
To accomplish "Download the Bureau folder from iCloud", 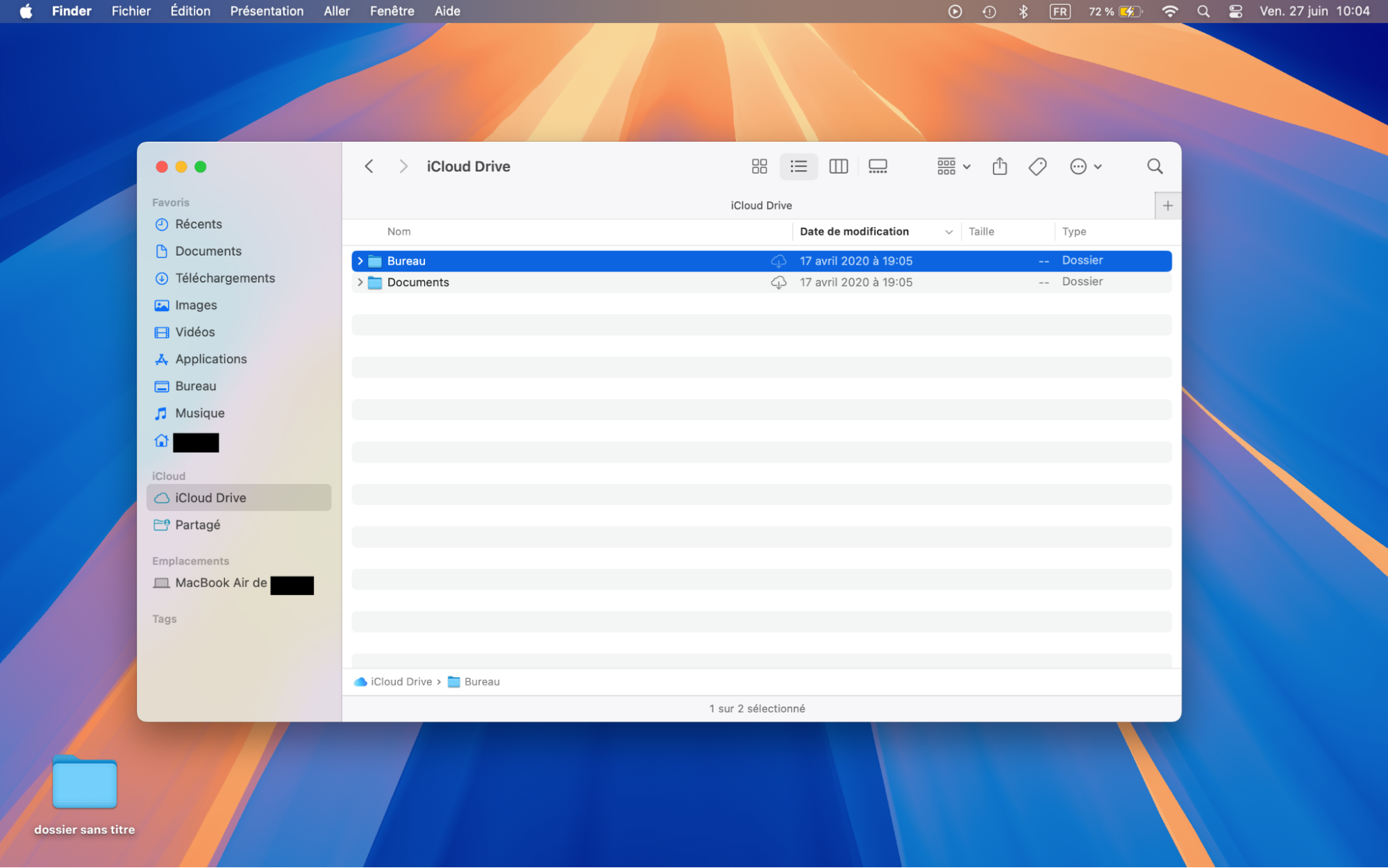I will tap(779, 260).
